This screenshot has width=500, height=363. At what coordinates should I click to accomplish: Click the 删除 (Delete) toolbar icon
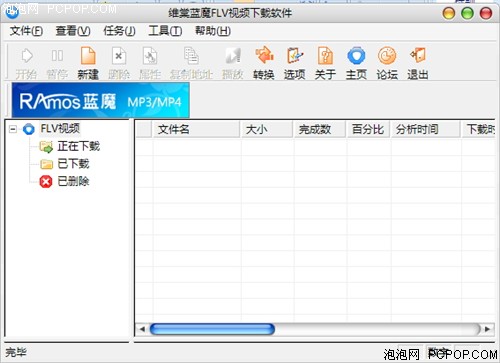pyautogui.click(x=119, y=56)
